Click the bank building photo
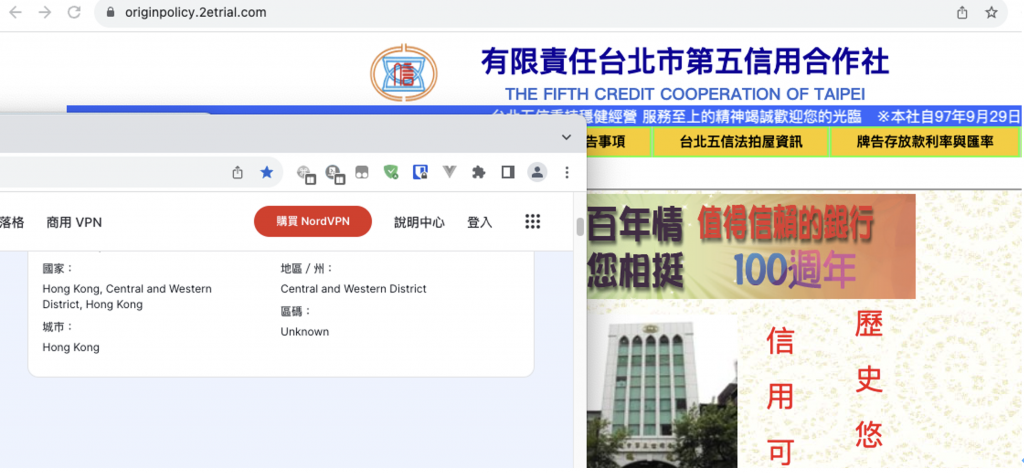This screenshot has height=473, width=1024. 662,393
